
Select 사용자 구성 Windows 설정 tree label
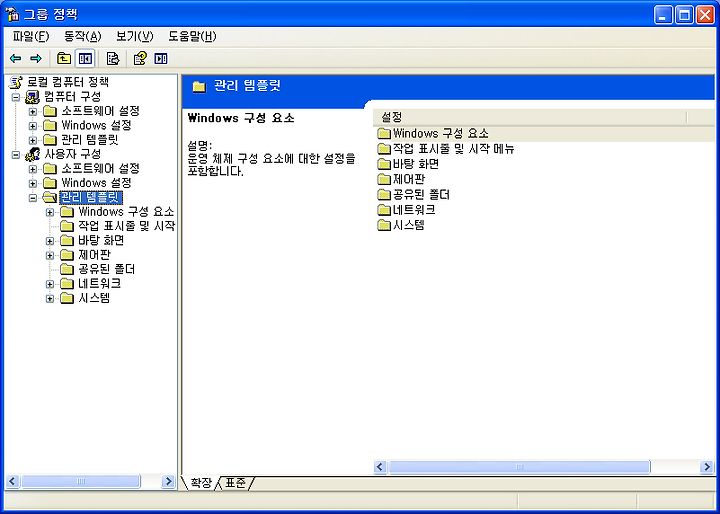click(96, 183)
